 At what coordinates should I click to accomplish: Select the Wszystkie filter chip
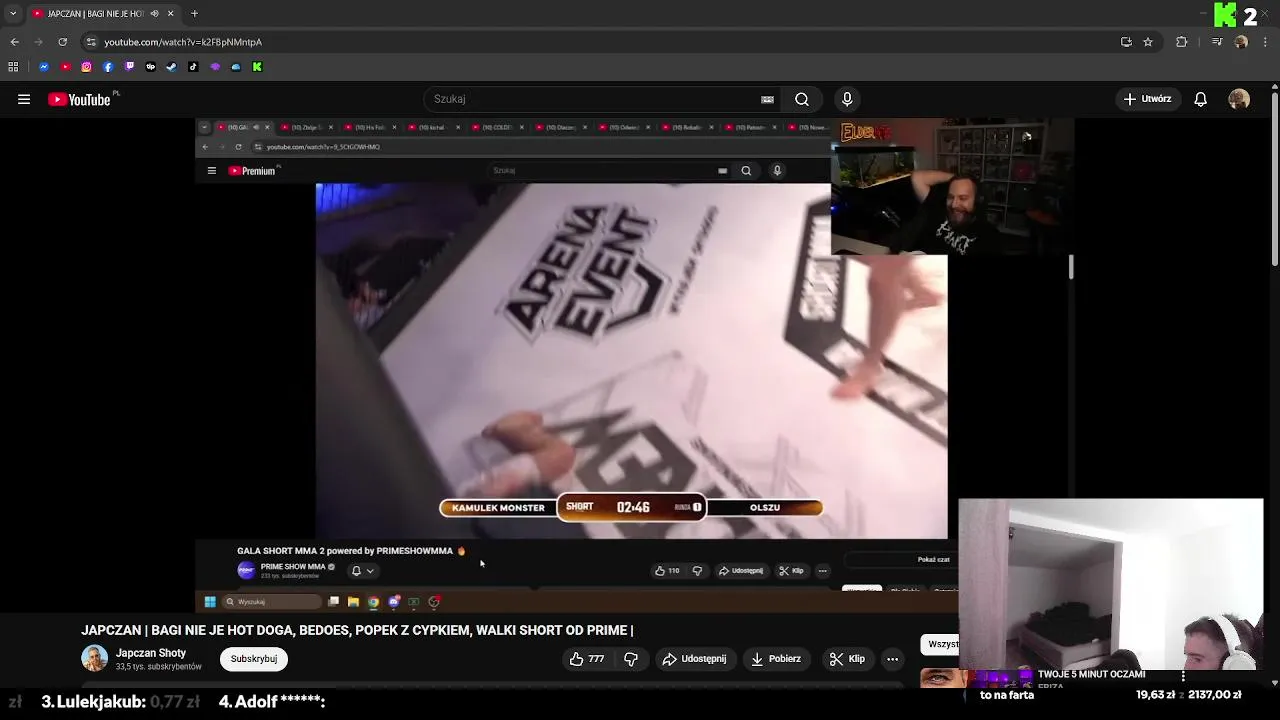[x=940, y=644]
